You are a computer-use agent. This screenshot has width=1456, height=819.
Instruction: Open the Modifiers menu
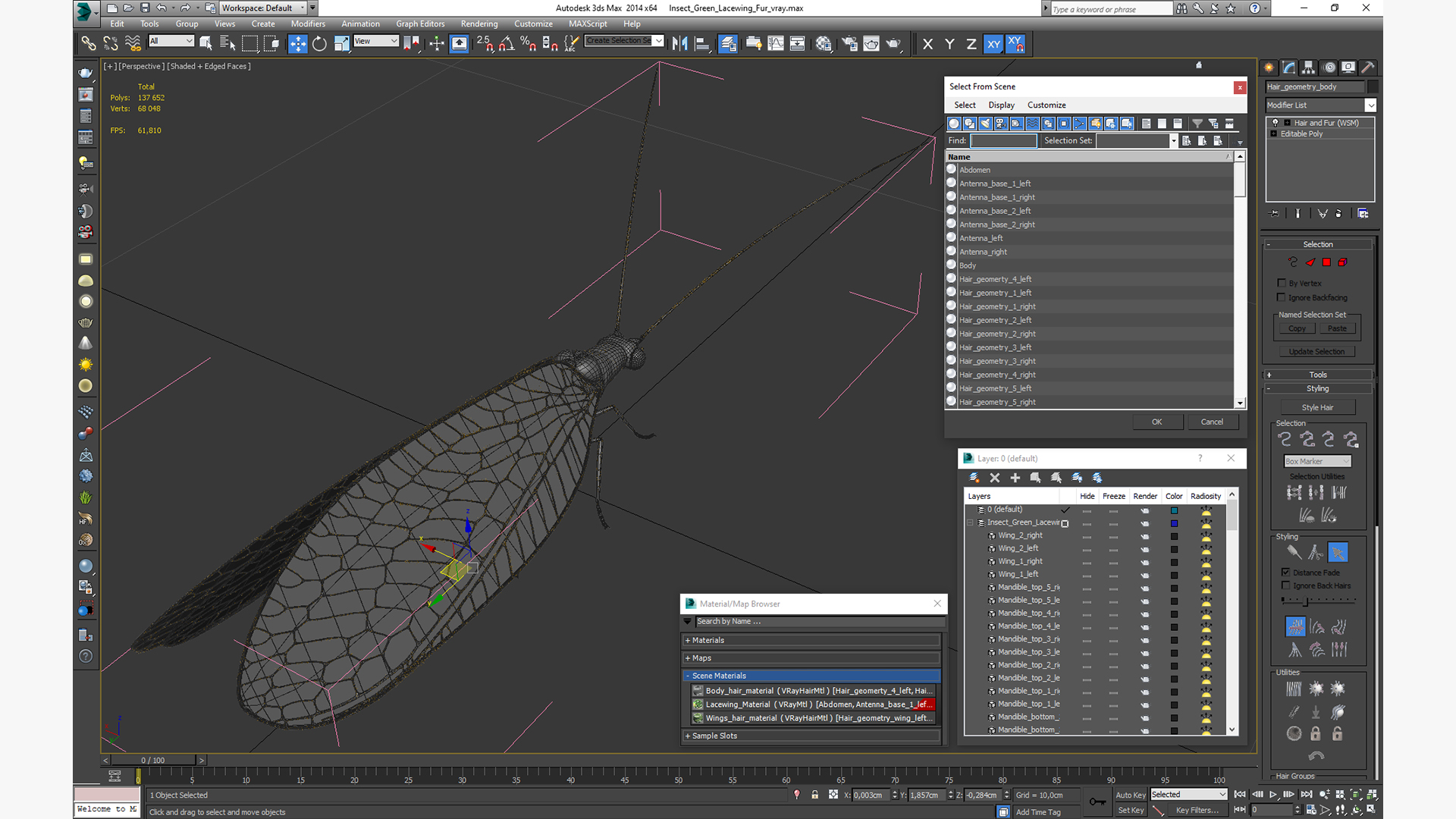coord(308,24)
